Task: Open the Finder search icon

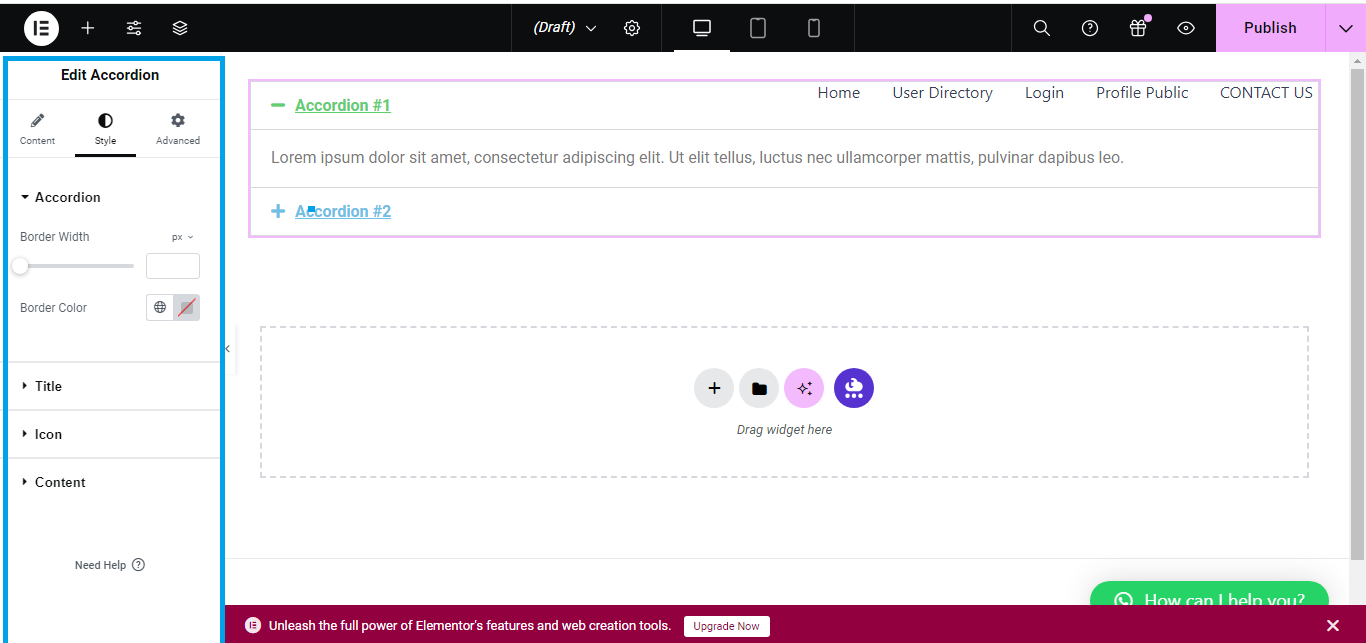Action: point(1041,28)
